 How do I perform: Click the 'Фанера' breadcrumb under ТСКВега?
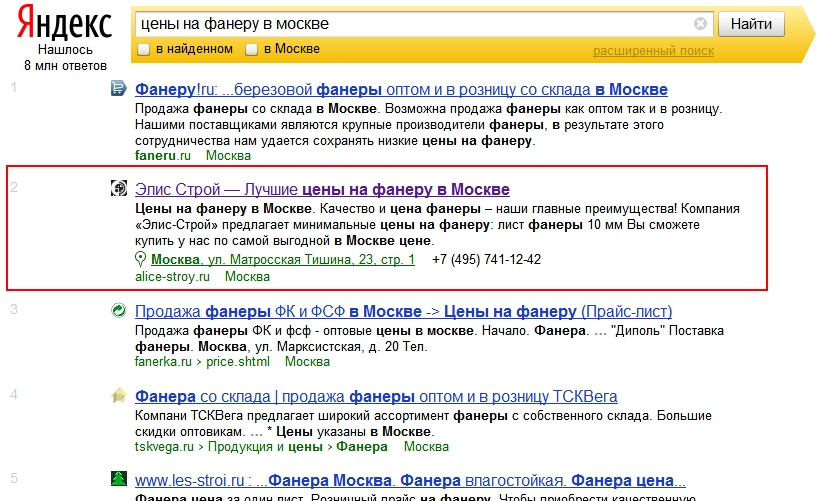click(361, 447)
